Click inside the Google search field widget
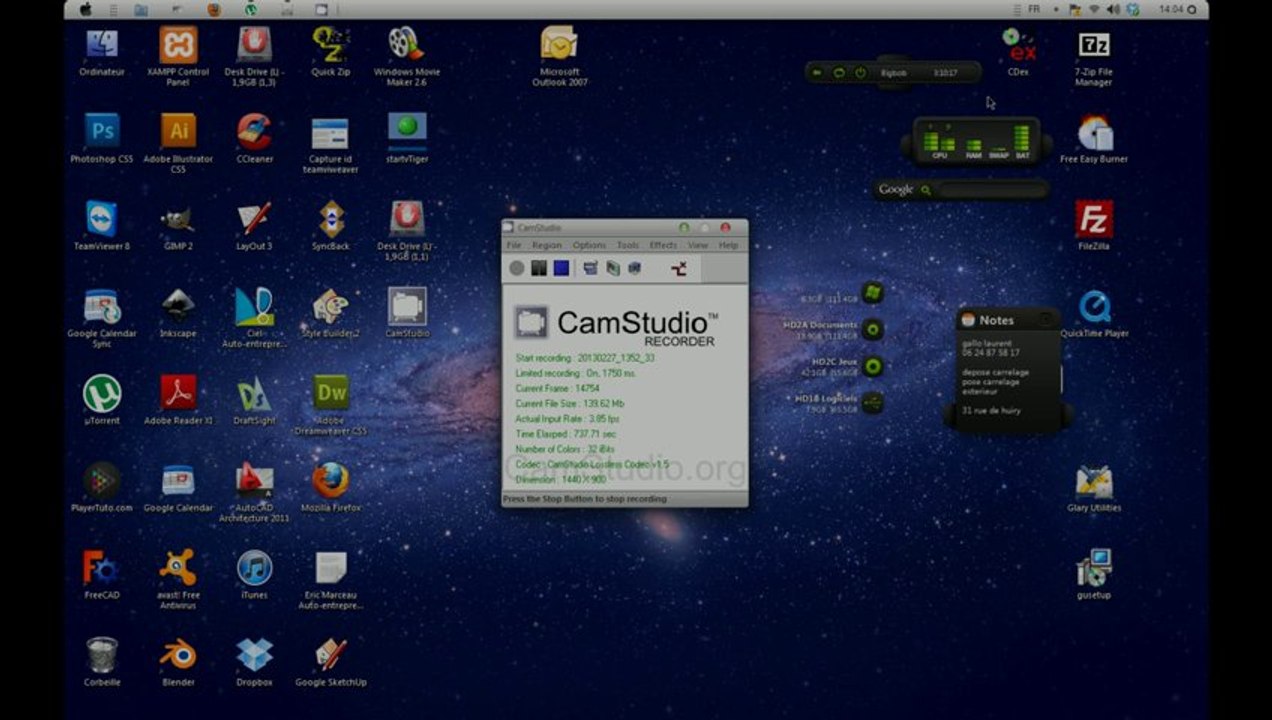Image resolution: width=1272 pixels, height=720 pixels. point(990,190)
